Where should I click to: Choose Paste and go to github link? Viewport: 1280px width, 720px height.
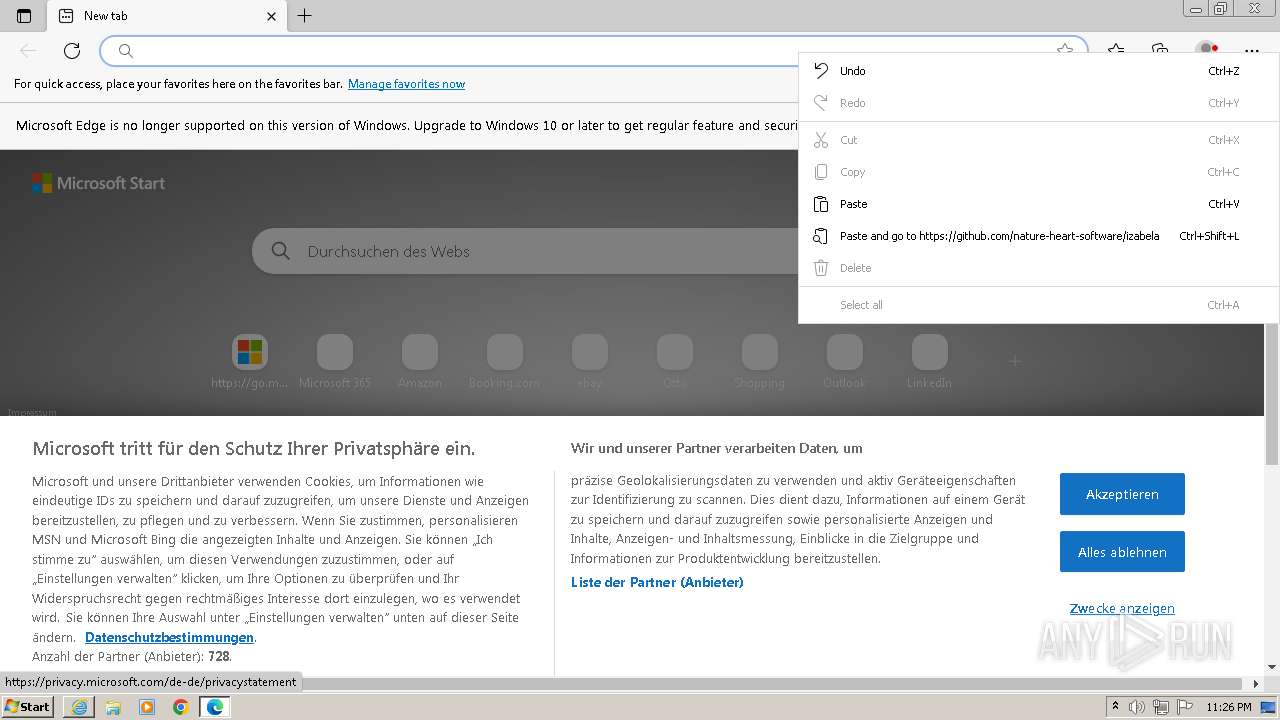1038,236
